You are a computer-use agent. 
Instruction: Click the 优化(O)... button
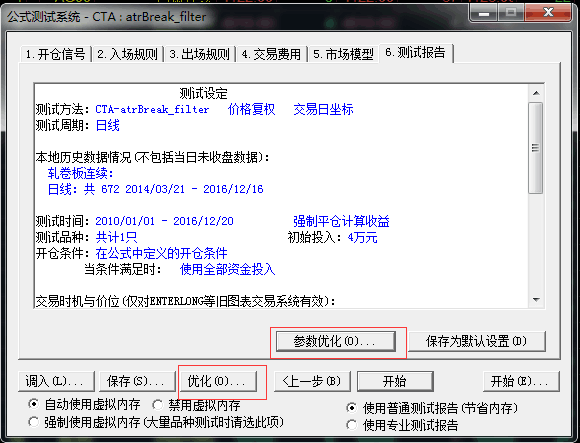pyautogui.click(x=218, y=381)
